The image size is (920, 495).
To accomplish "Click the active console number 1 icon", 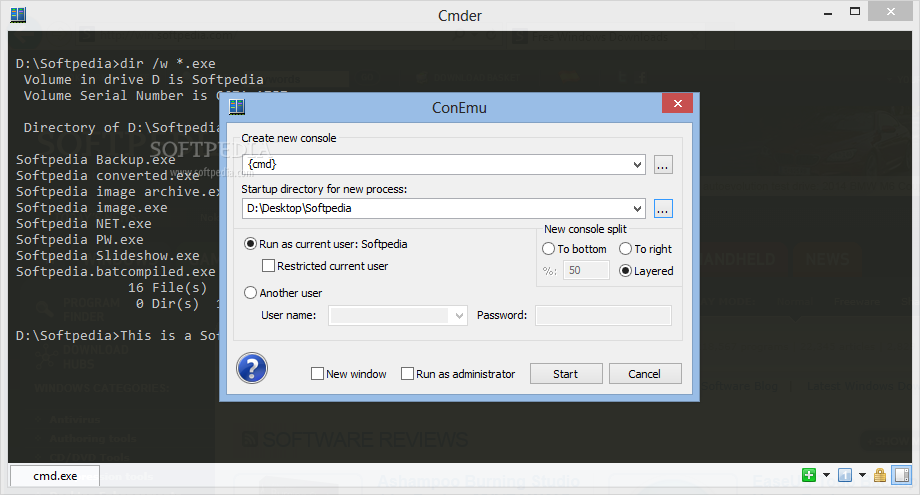I will [845, 475].
